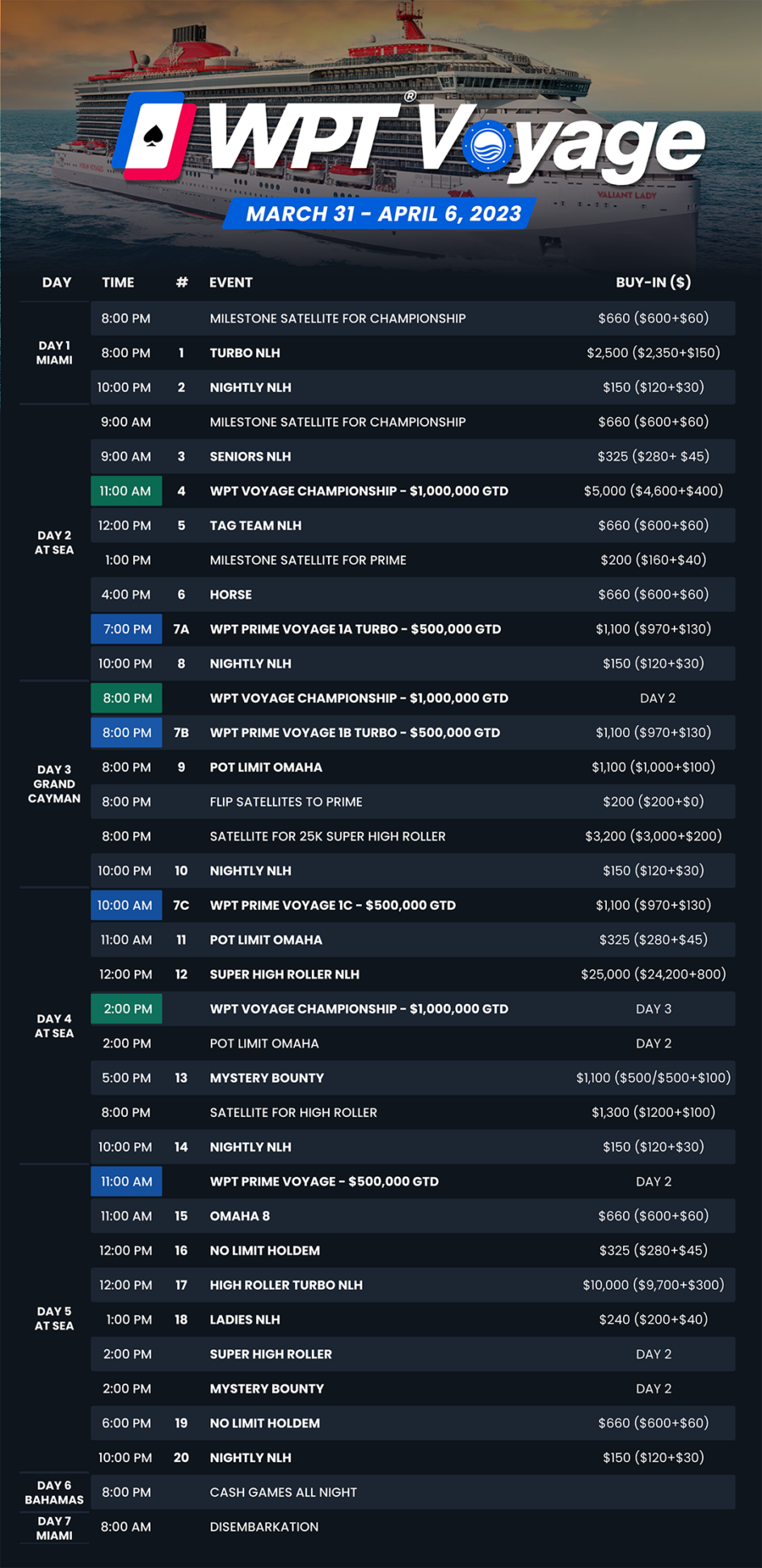Click the DAY 7 MIAMI label

pos(54,1528)
